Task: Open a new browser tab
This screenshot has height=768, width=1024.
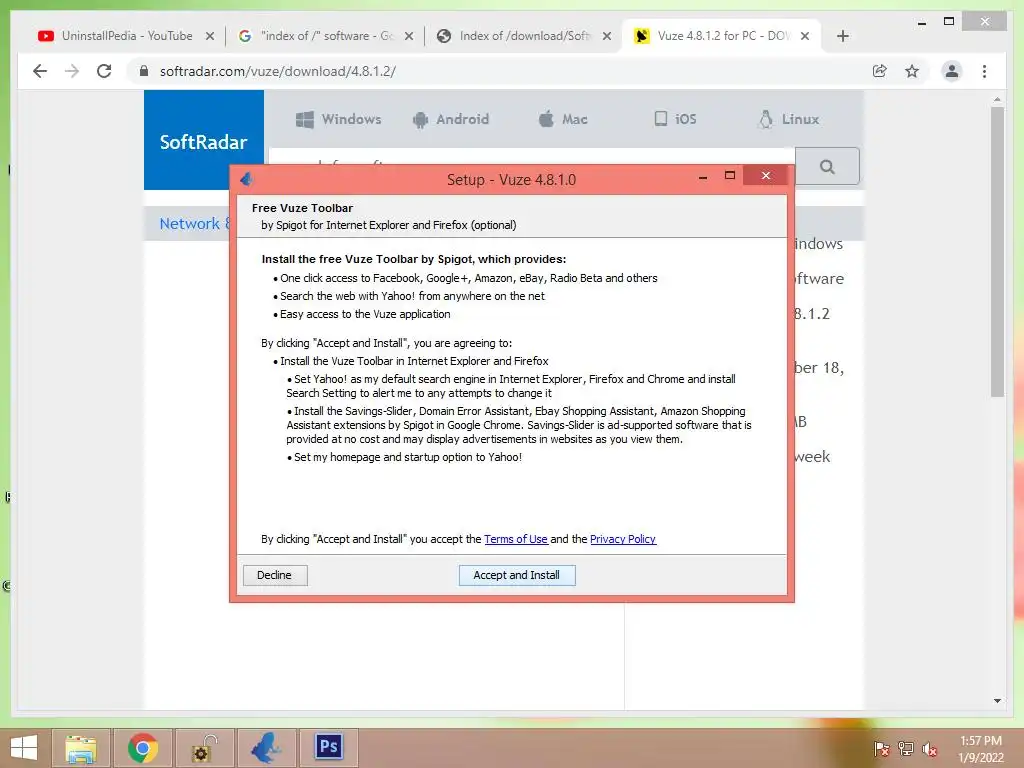Action: click(842, 36)
